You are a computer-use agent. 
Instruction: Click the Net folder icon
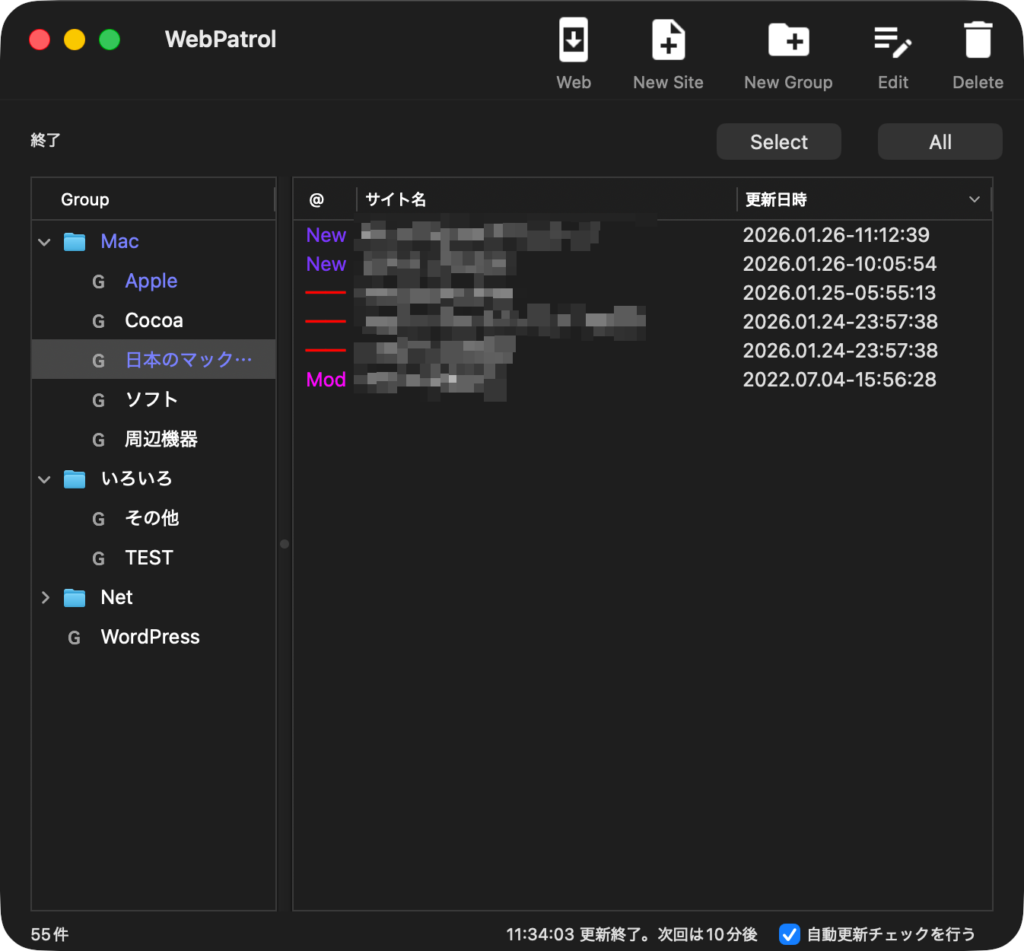(75, 598)
